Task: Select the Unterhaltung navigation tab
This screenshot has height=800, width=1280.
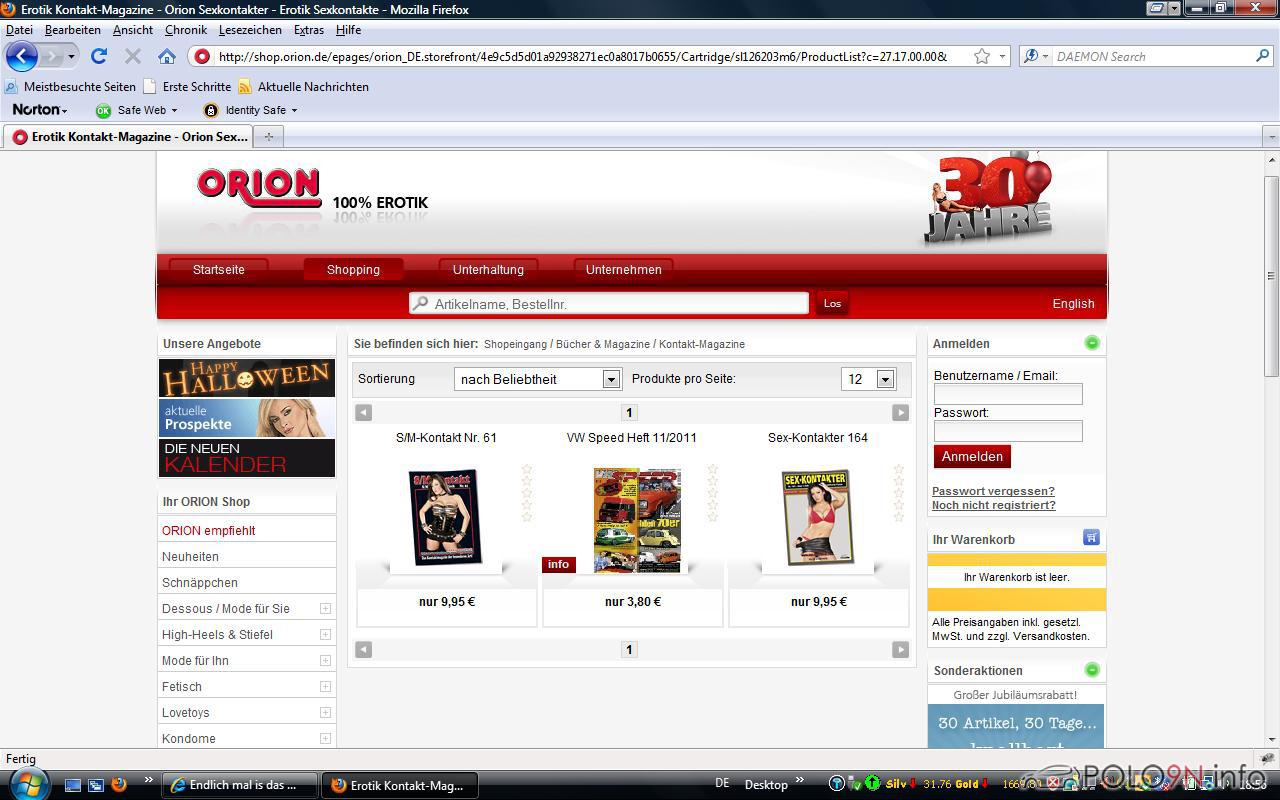Action: tap(488, 269)
